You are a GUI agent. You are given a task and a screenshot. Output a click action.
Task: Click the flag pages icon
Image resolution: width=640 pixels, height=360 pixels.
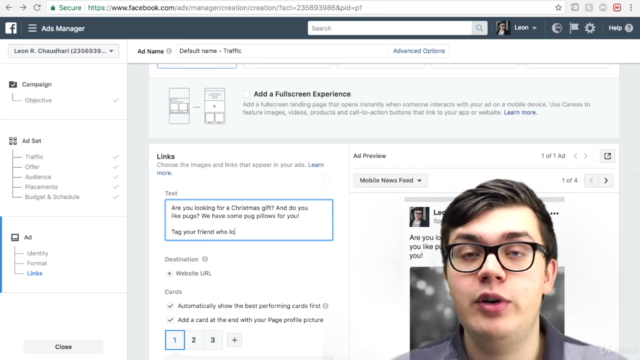pos(573,28)
